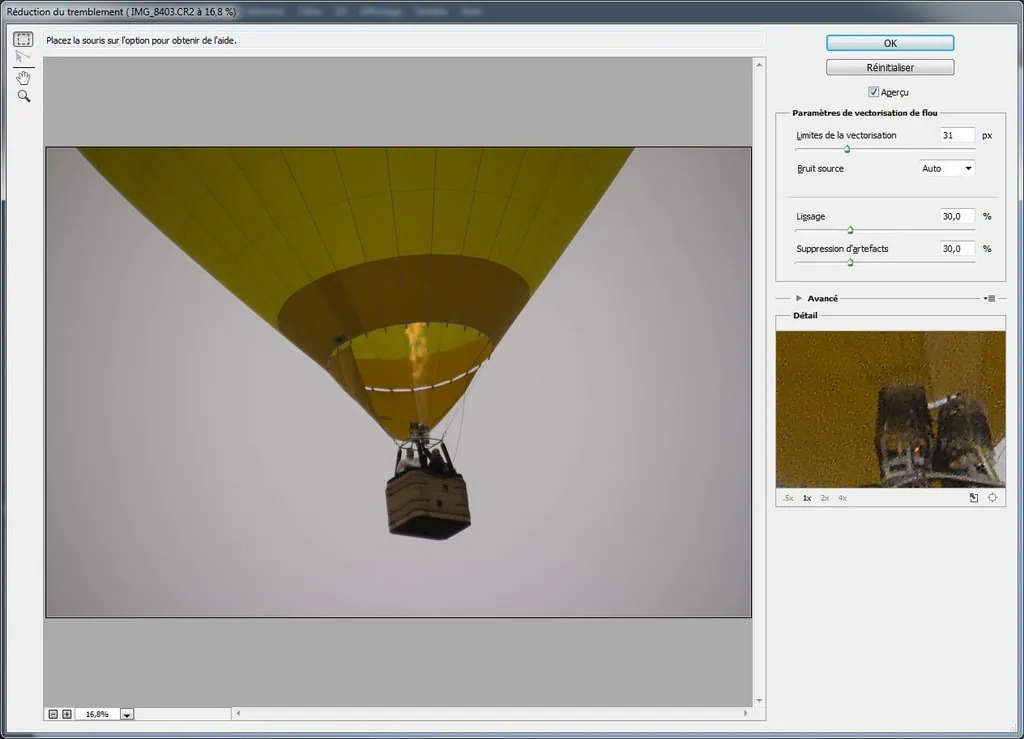
Task: Activate the Hand tool
Action: pyautogui.click(x=23, y=78)
